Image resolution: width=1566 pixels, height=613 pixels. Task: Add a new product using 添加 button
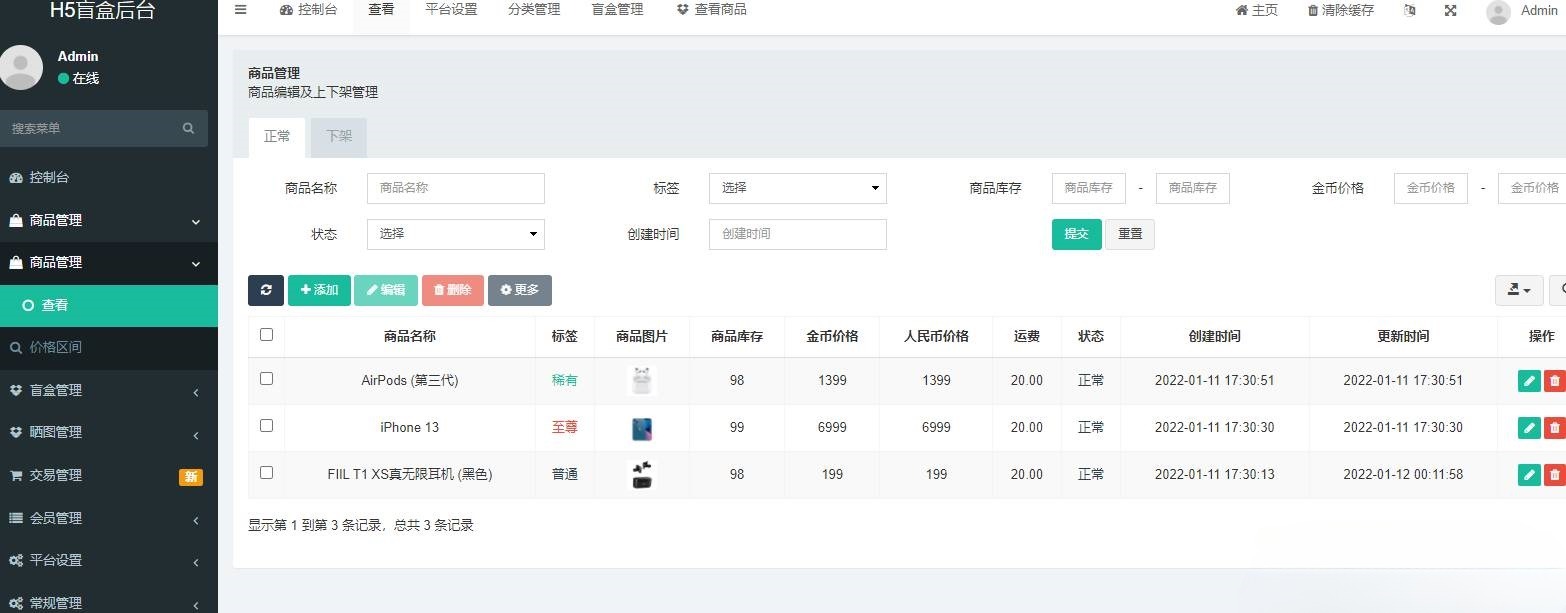coord(319,290)
